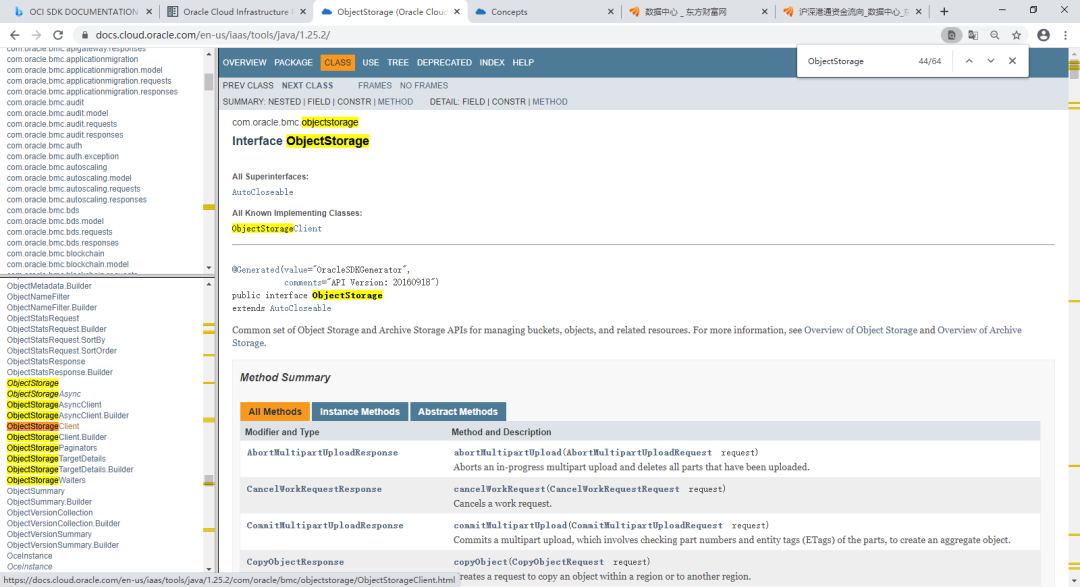Click the zoom magnifier icon in address bar

tap(995, 35)
